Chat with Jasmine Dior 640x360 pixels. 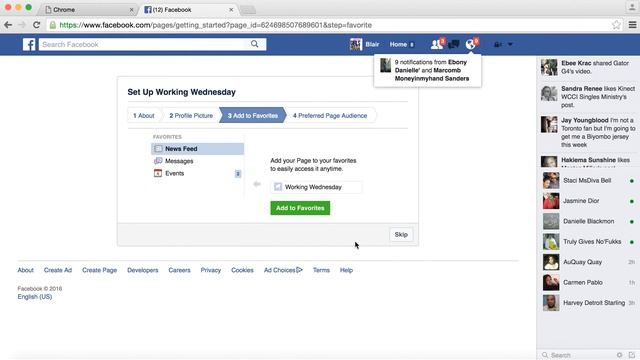pos(588,201)
